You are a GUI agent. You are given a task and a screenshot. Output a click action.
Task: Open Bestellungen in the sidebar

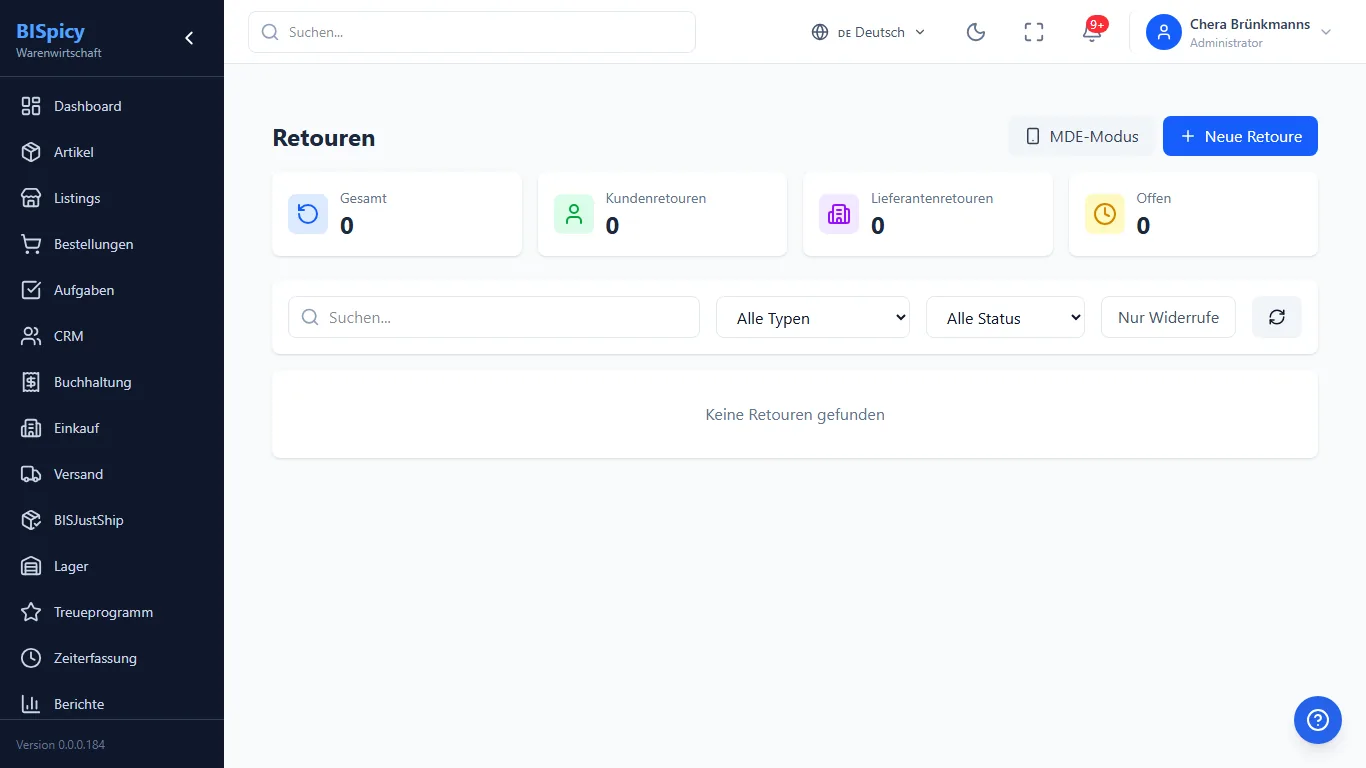112,244
